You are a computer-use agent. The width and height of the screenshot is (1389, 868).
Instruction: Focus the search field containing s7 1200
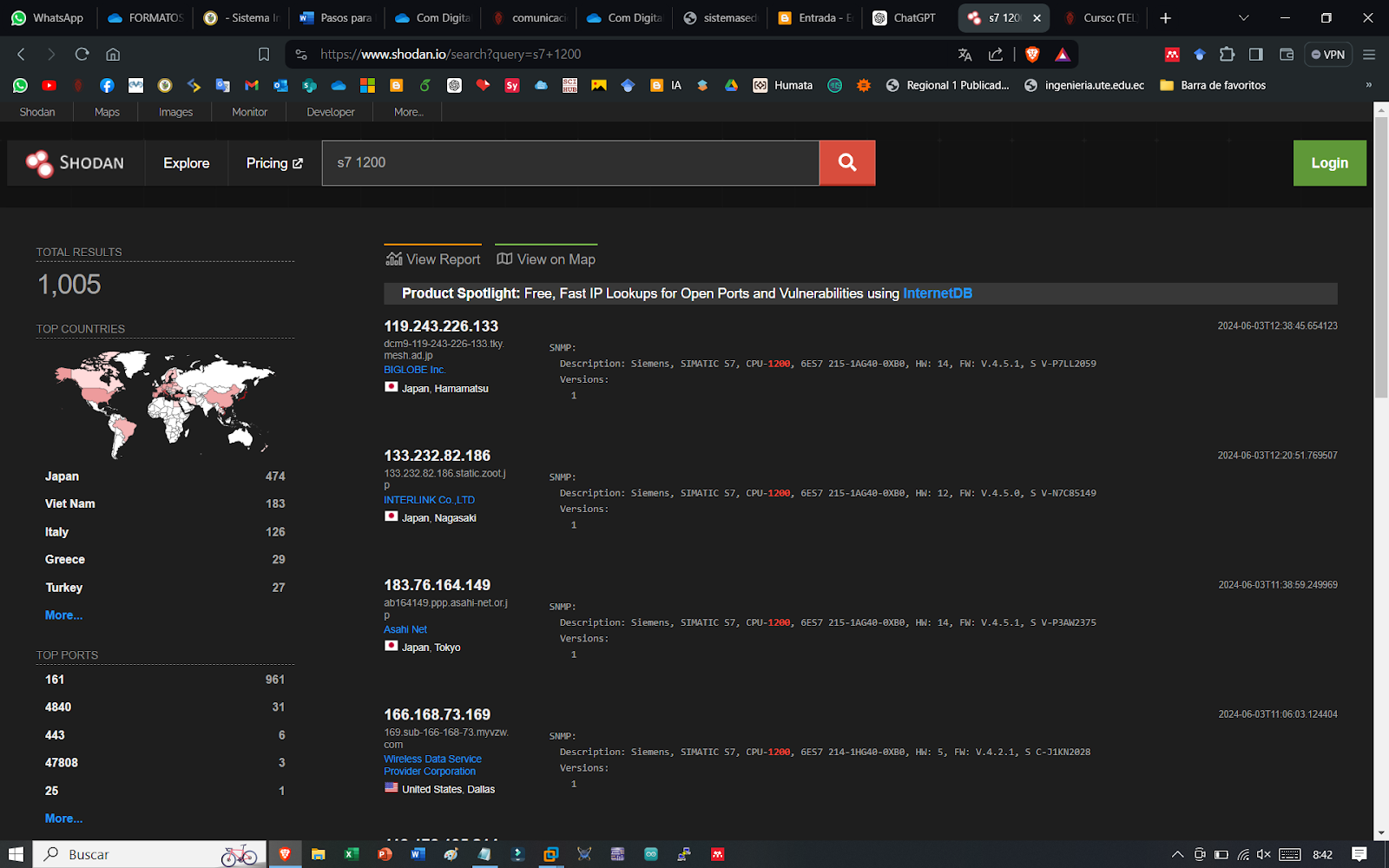570,162
